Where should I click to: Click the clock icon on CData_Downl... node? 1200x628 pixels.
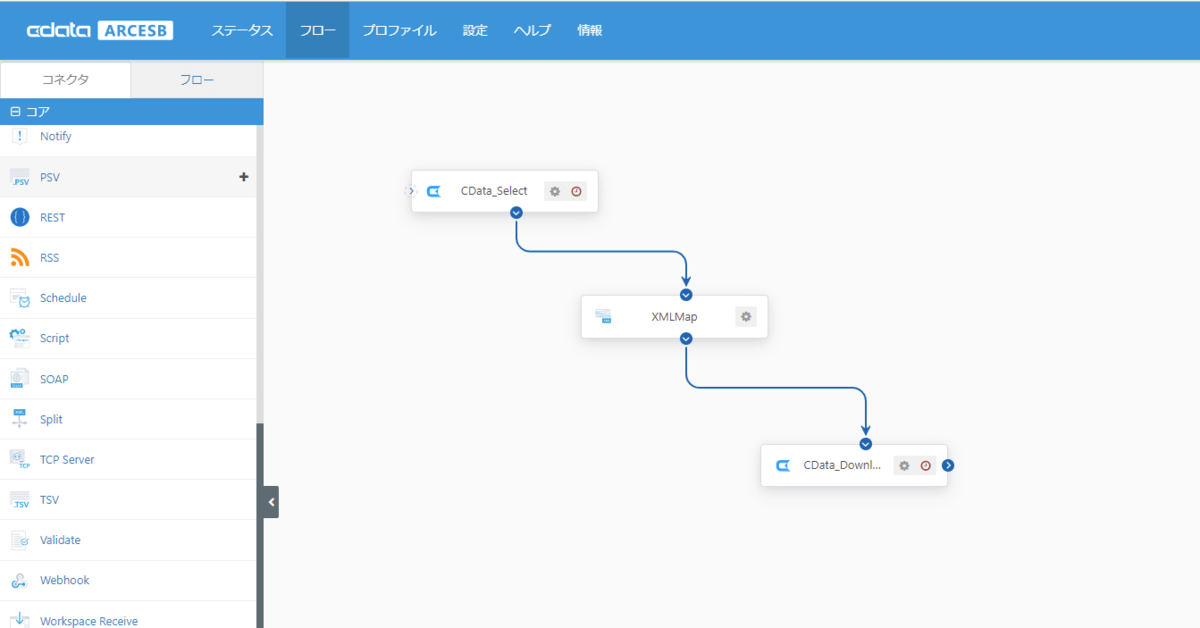[926, 465]
